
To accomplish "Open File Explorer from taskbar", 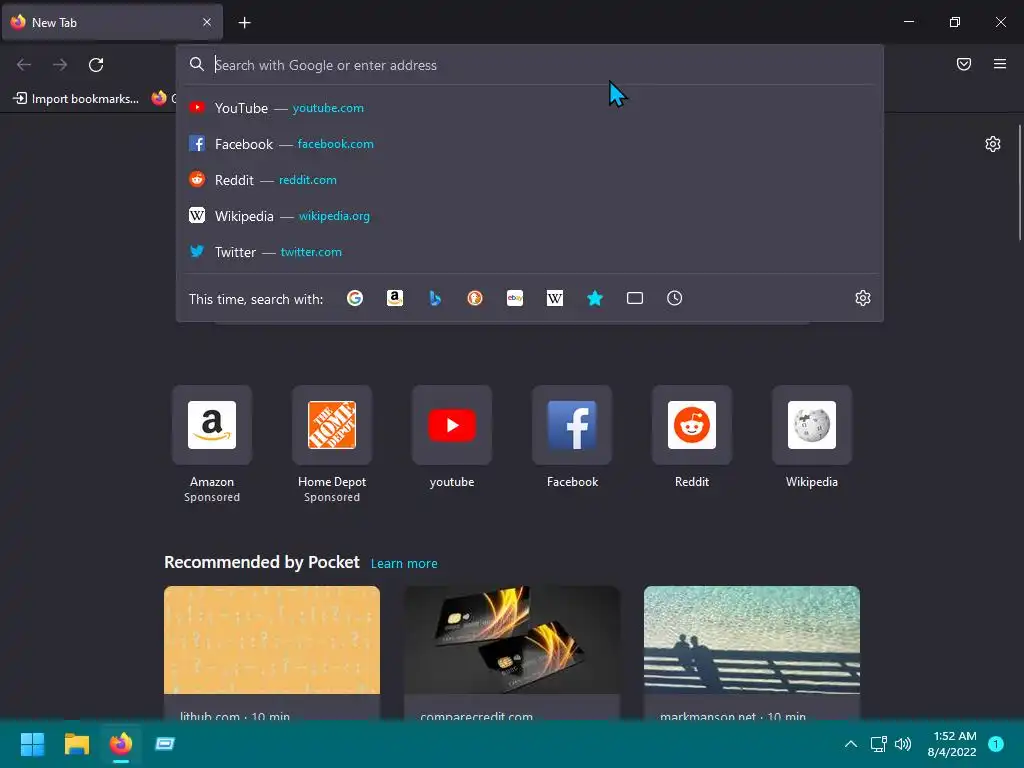I will pyautogui.click(x=76, y=744).
